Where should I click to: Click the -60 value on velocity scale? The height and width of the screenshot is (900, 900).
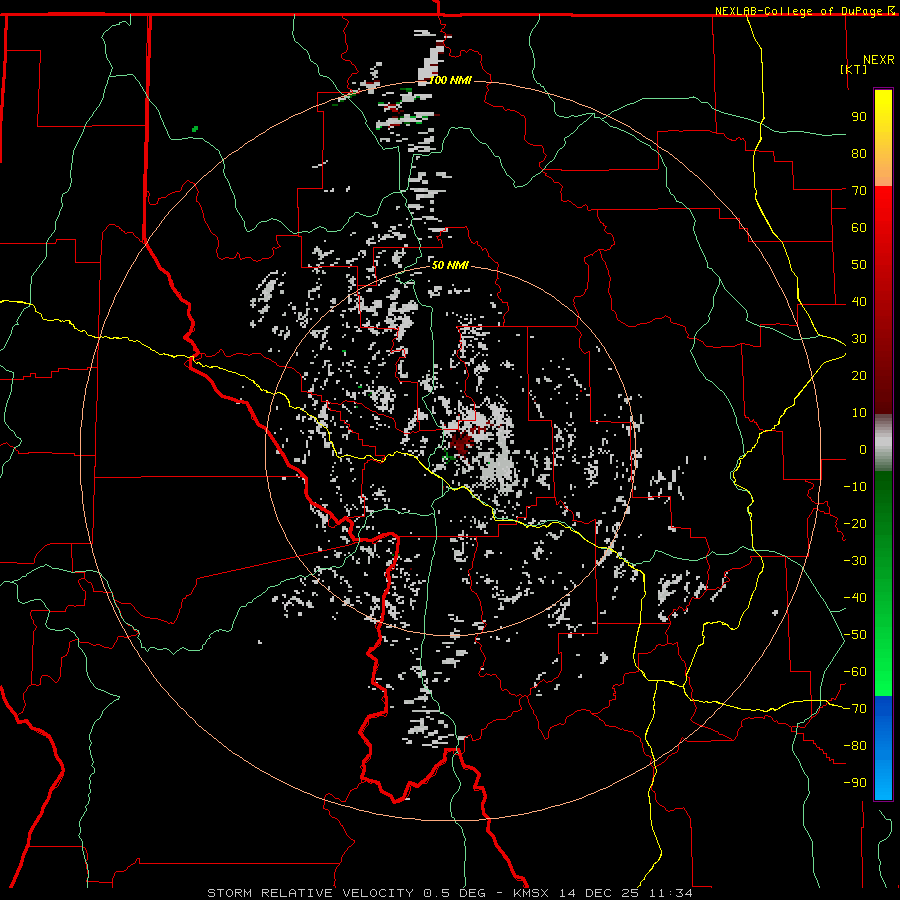click(x=855, y=672)
